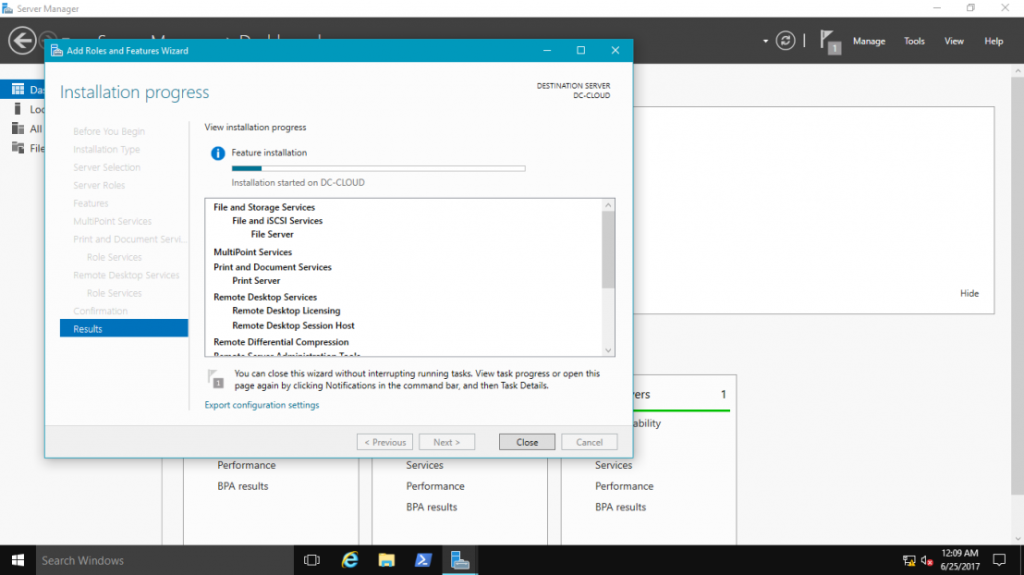This screenshot has width=1024, height=575.
Task: Open the dropdown arrow beside refresh icon
Action: [765, 41]
